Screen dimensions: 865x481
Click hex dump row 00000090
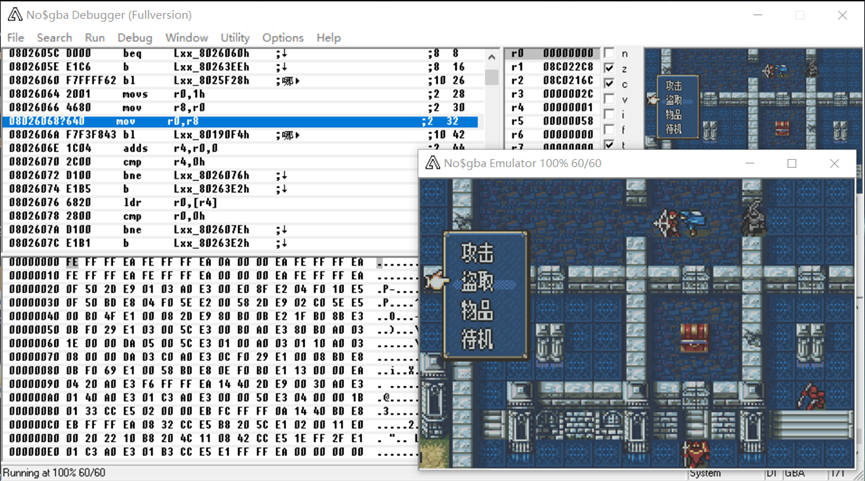(210, 384)
